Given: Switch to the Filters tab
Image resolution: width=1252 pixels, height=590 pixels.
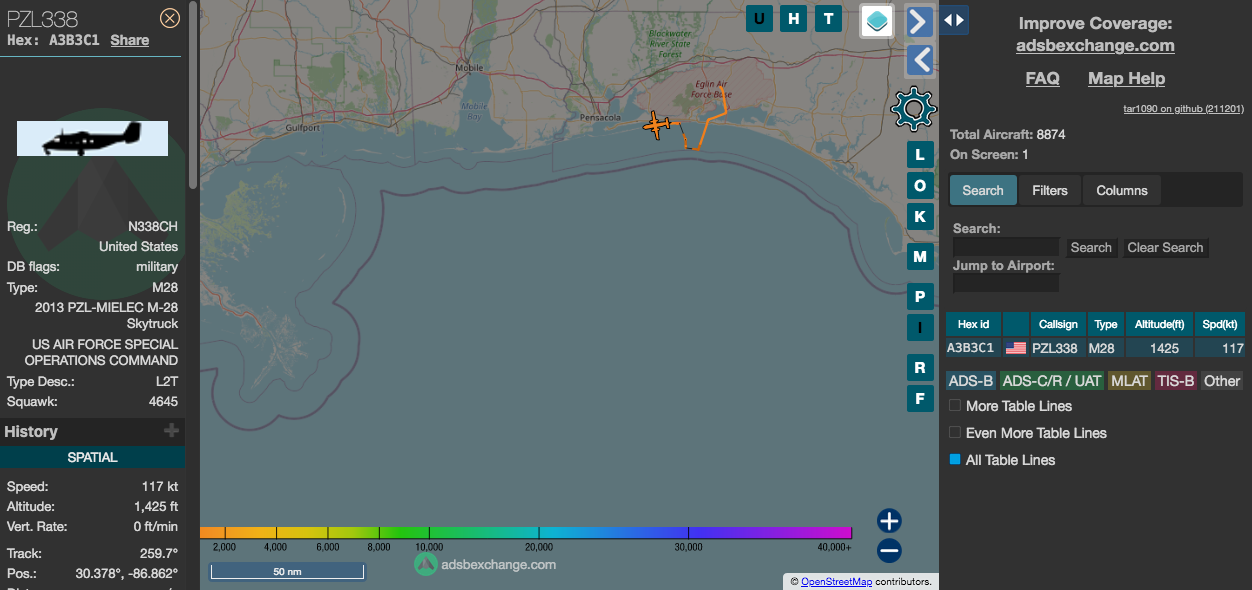Looking at the screenshot, I should (x=1050, y=190).
